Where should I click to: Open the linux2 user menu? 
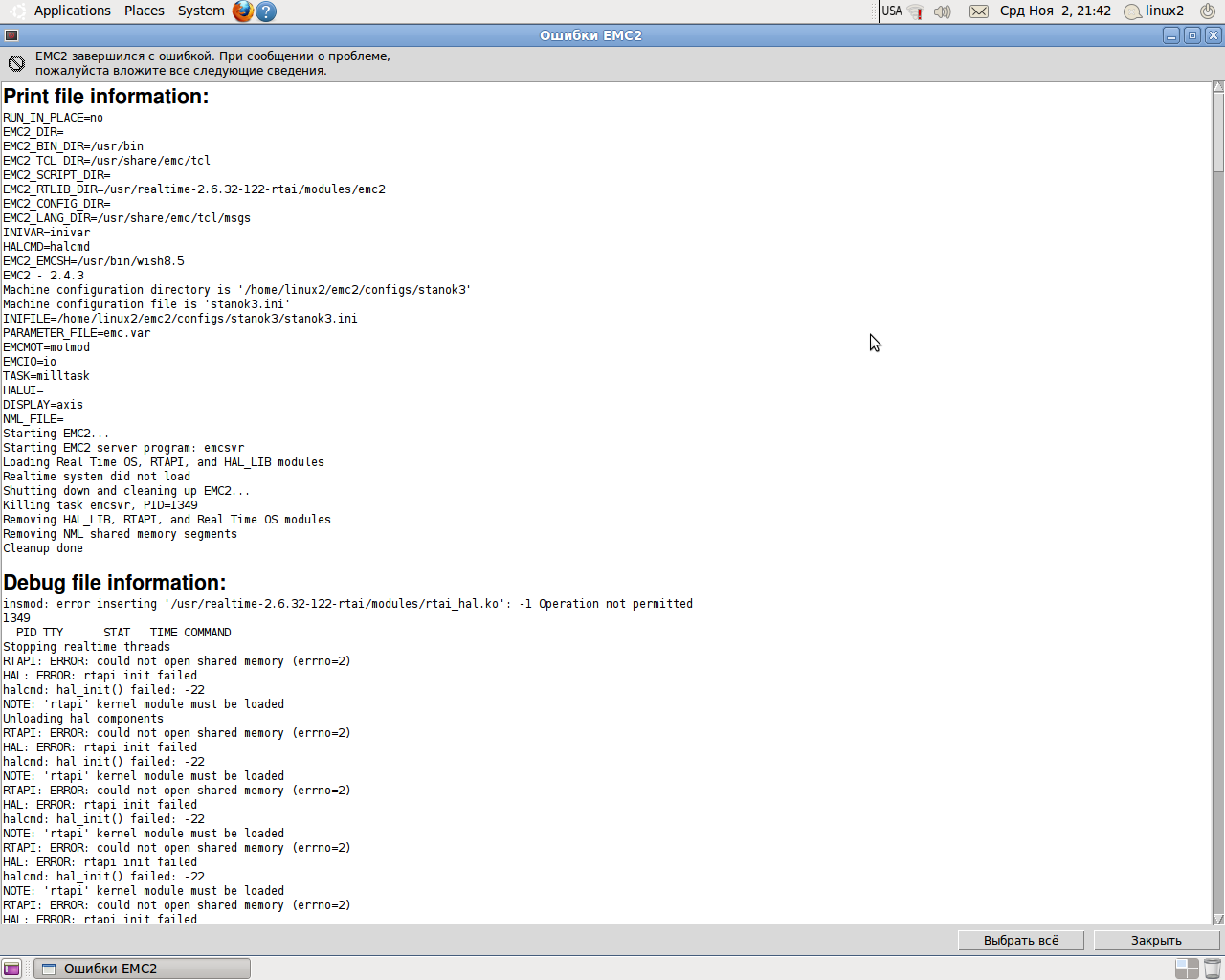point(1154,11)
